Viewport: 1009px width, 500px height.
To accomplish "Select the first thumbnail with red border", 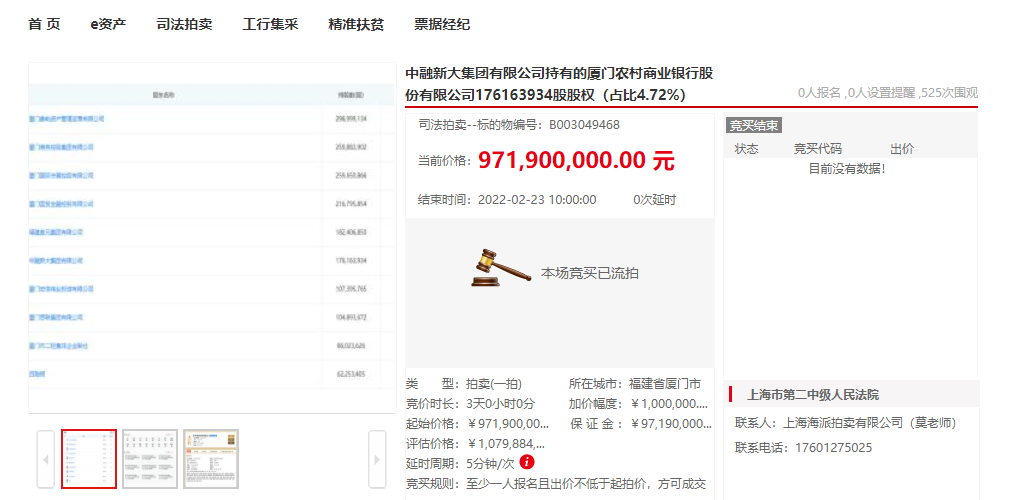I will (89, 459).
